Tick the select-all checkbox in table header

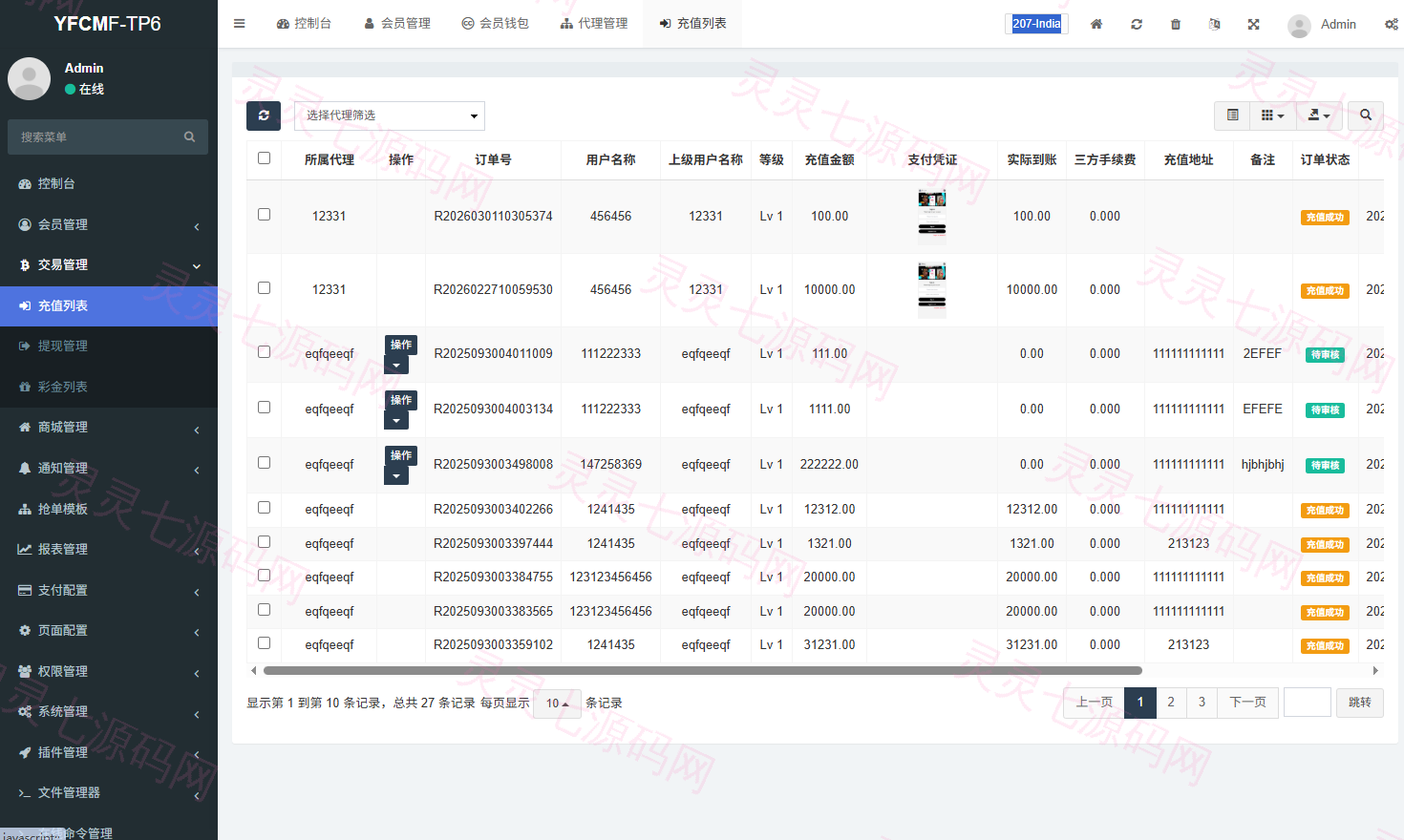click(265, 158)
